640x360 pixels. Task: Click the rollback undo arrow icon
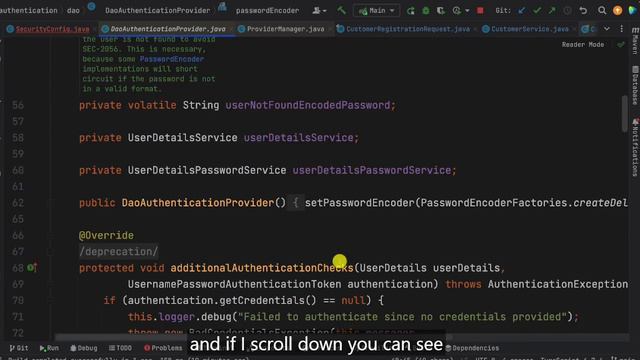pyautogui.click(x=583, y=11)
